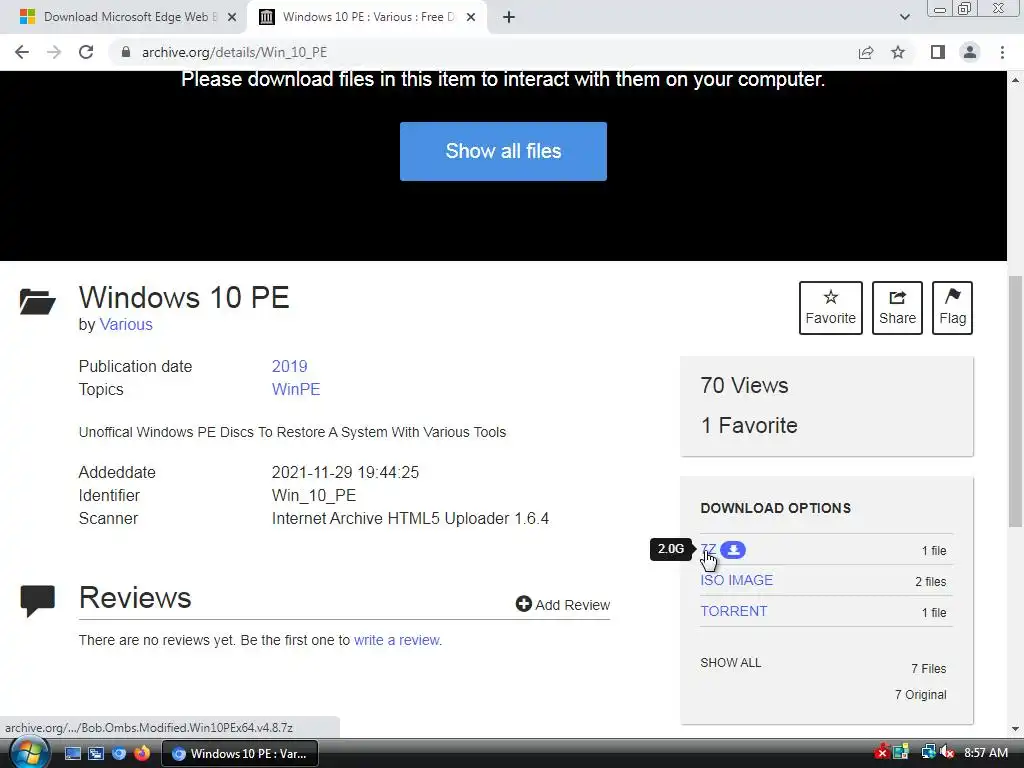Download the 7Z file link

[x=708, y=550]
